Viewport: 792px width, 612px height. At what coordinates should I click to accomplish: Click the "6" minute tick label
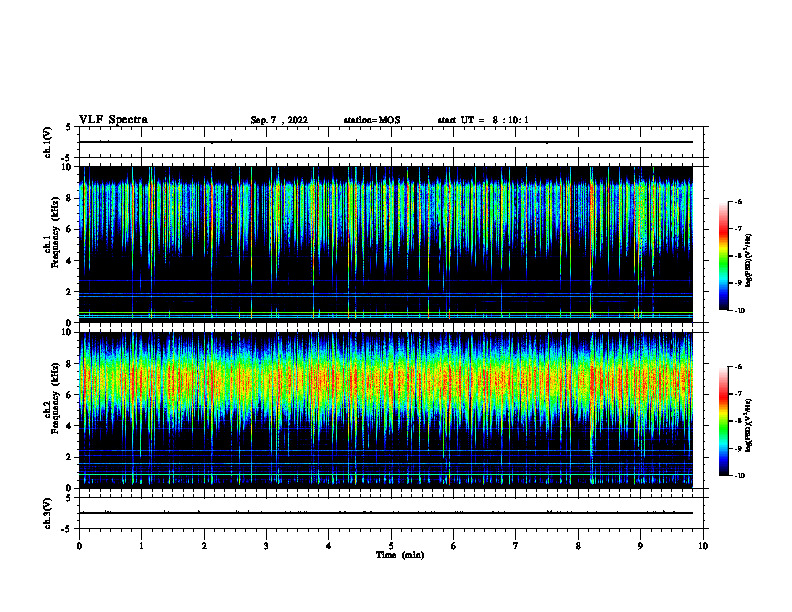coord(453,546)
